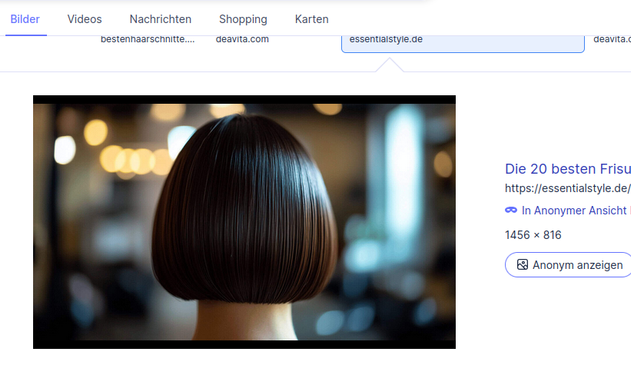The height and width of the screenshot is (365, 631).
Task: Select the Karten tab
Action: pyautogui.click(x=311, y=19)
